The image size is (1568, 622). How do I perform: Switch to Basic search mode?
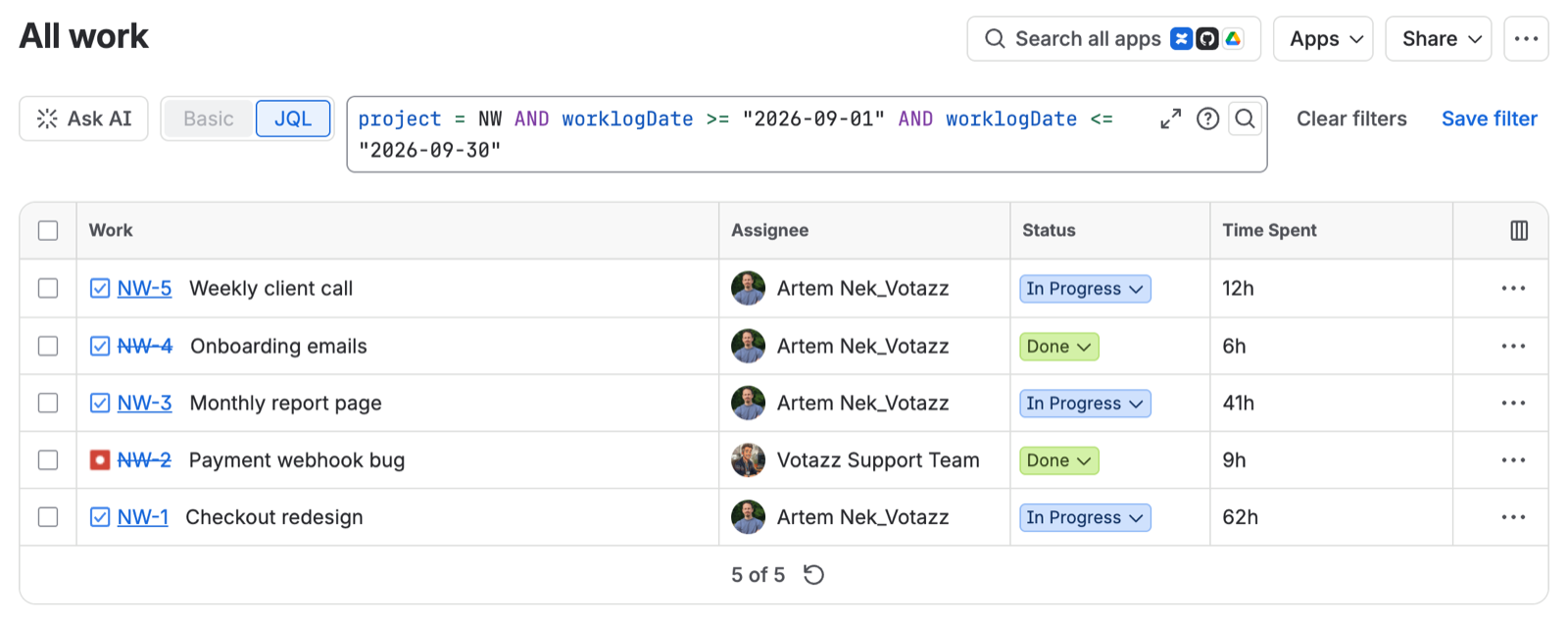[x=209, y=119]
